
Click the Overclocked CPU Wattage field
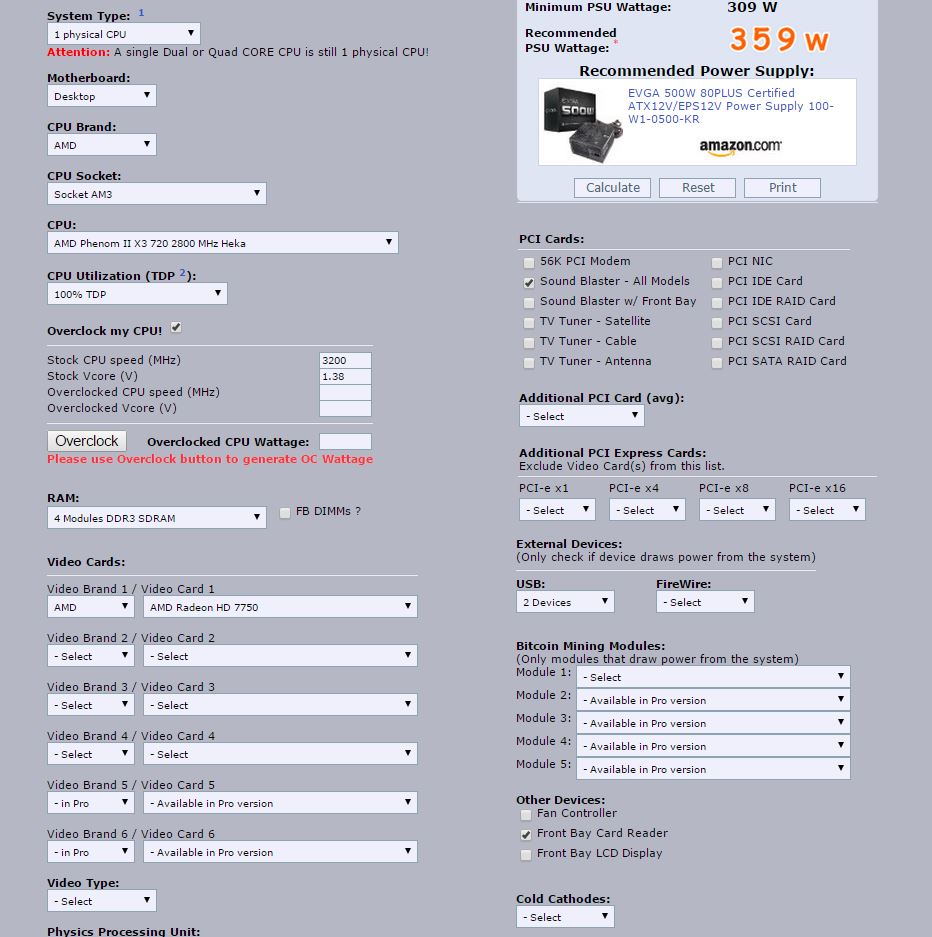(345, 442)
